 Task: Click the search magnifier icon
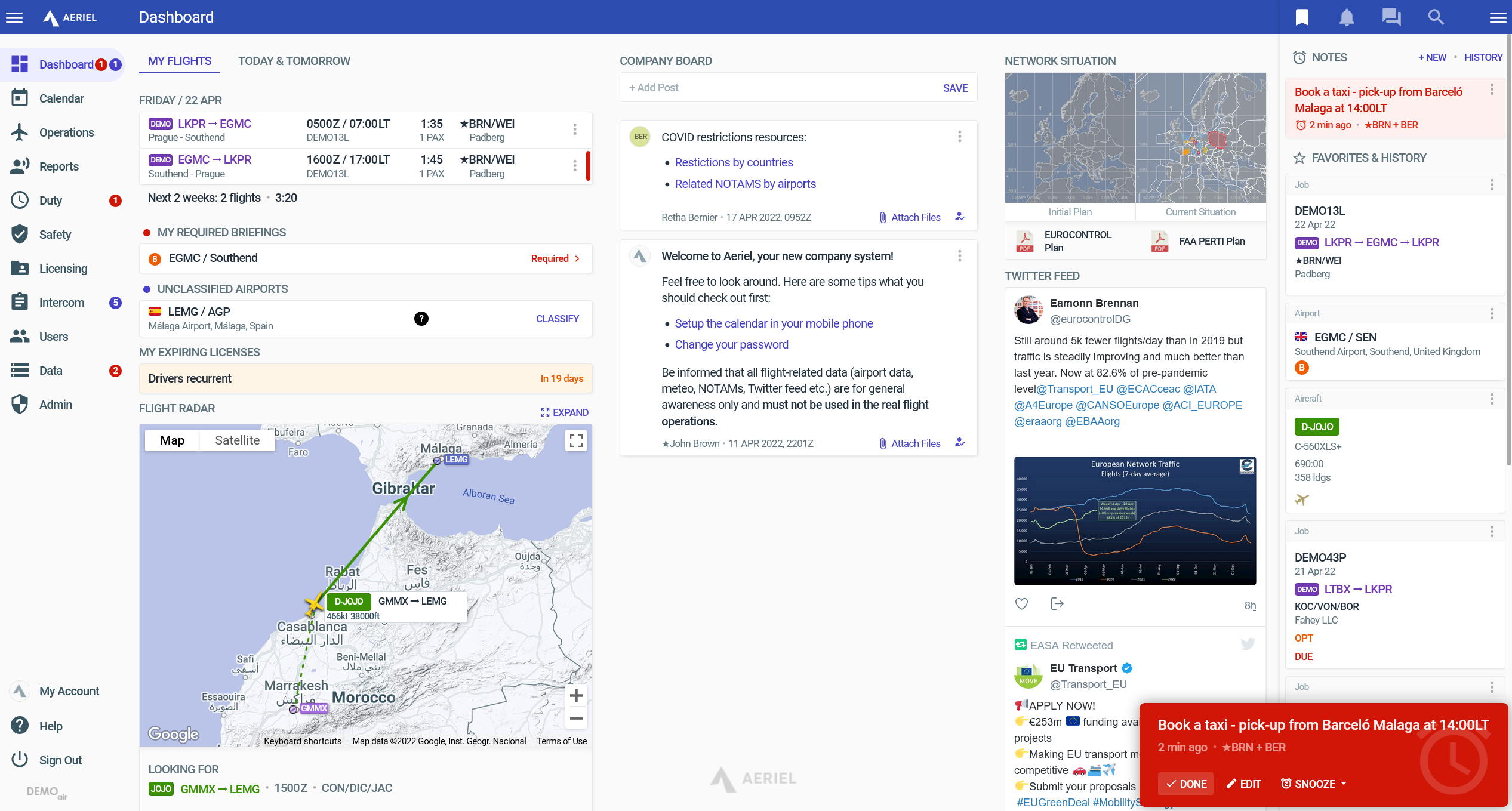[x=1436, y=17]
